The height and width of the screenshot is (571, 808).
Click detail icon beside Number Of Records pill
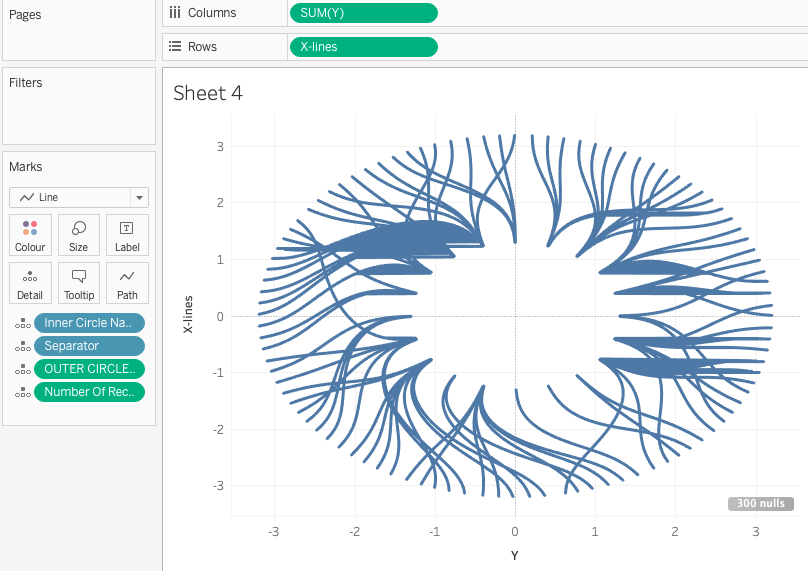21,392
